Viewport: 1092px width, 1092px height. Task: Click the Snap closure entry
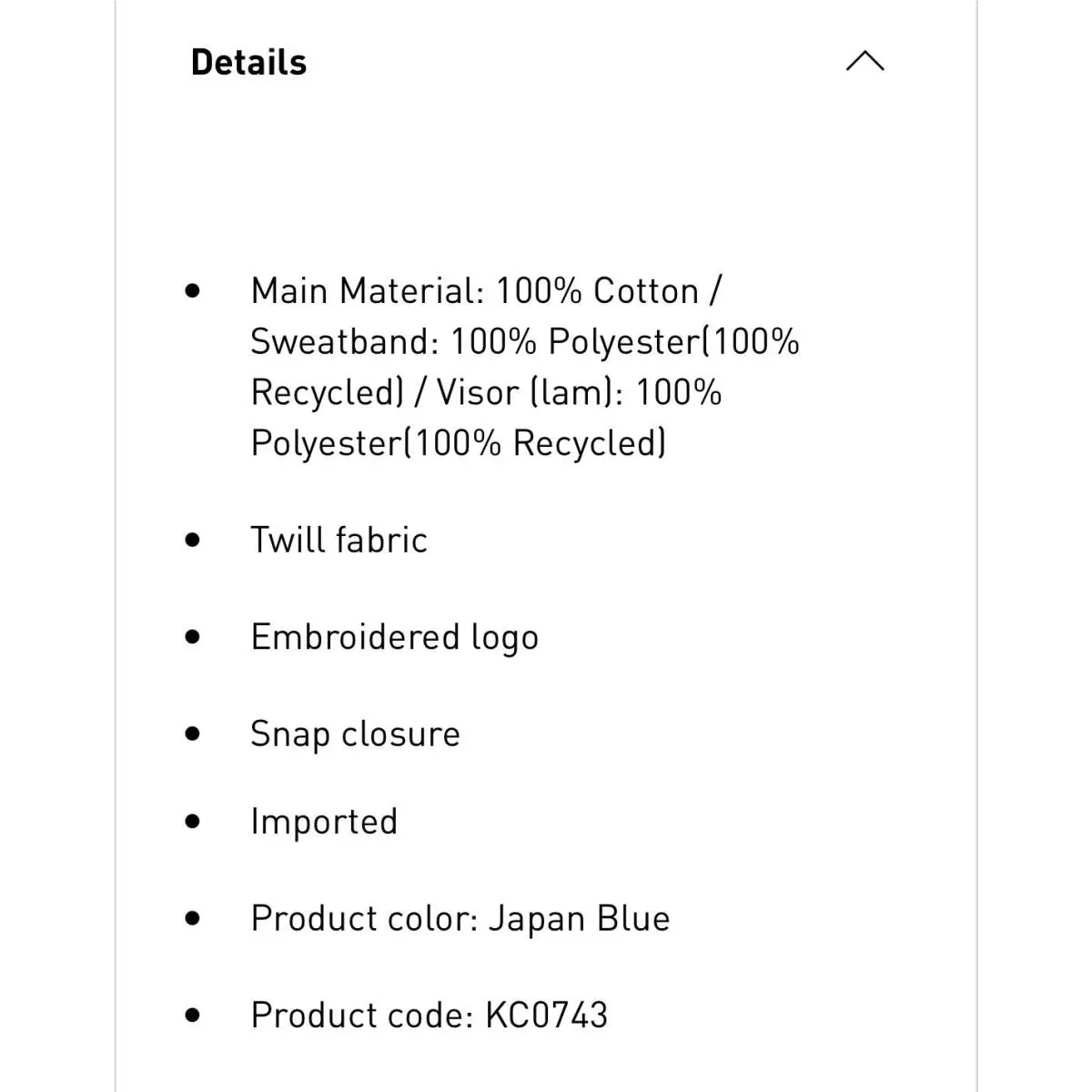[x=355, y=734]
